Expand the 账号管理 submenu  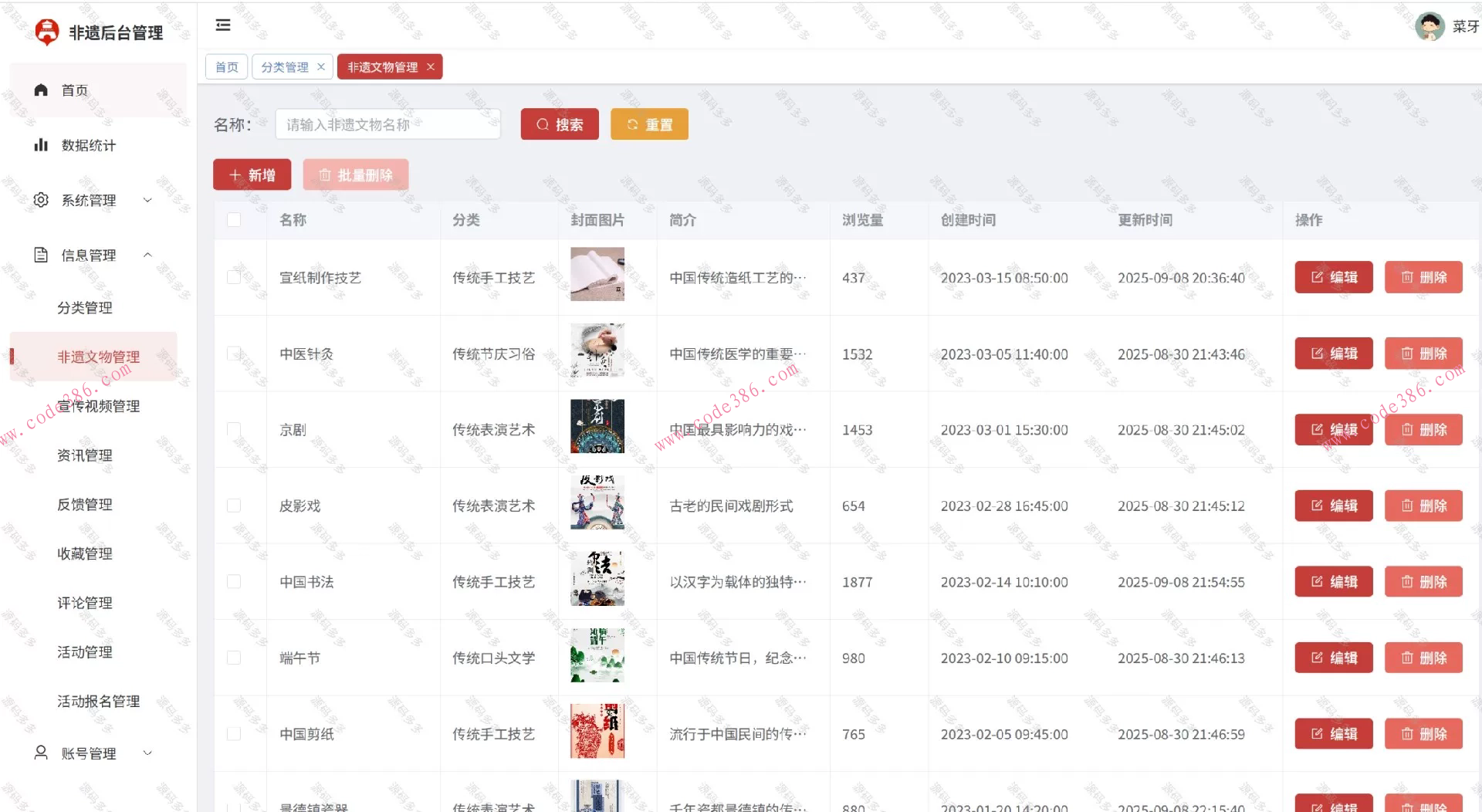(147, 753)
